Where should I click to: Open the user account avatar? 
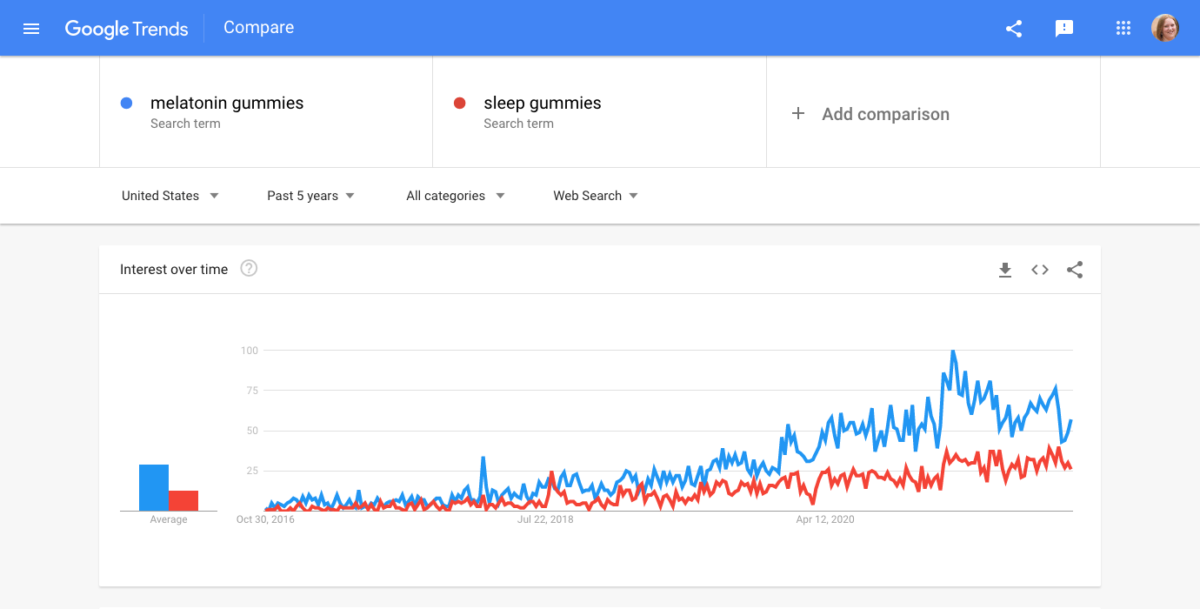tap(1165, 28)
